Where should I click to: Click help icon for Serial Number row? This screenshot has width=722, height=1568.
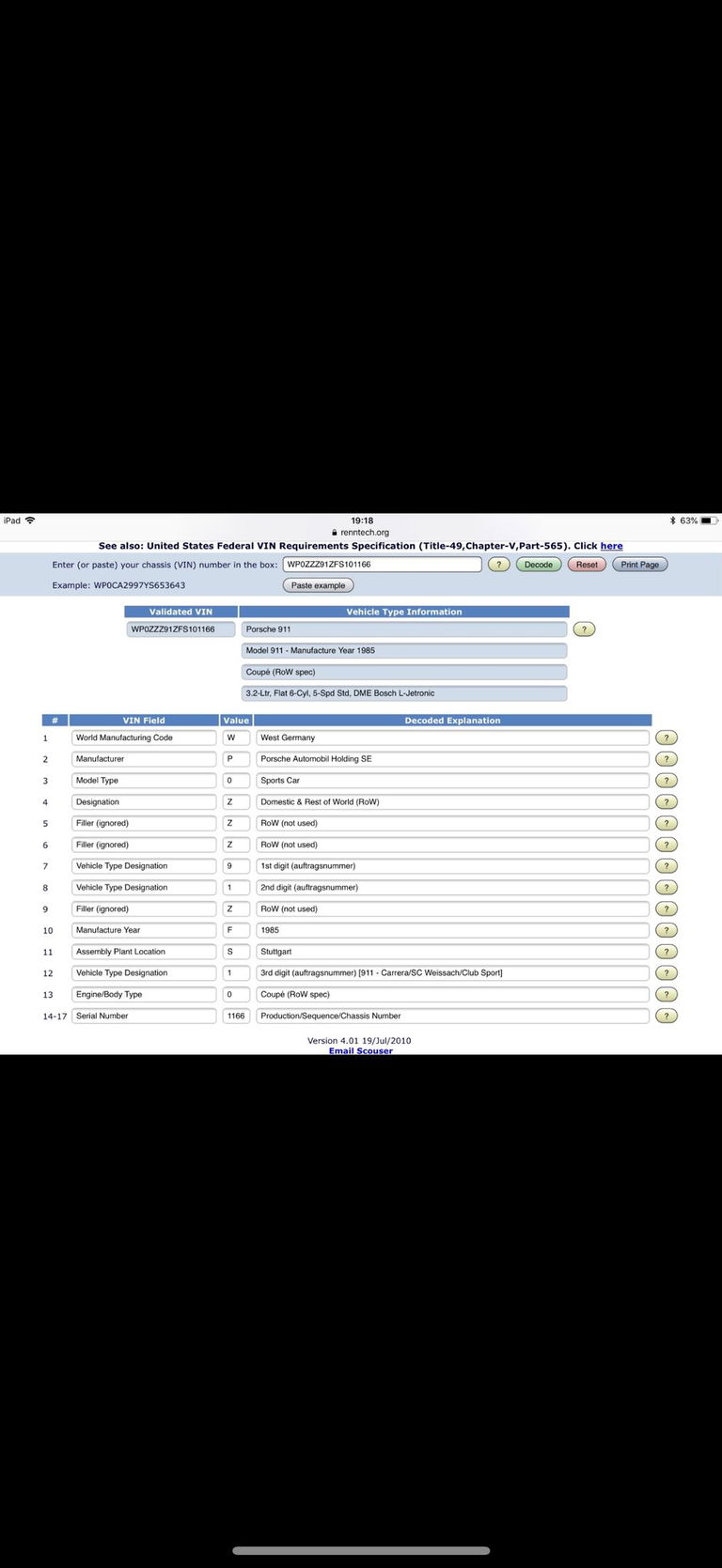666,1016
